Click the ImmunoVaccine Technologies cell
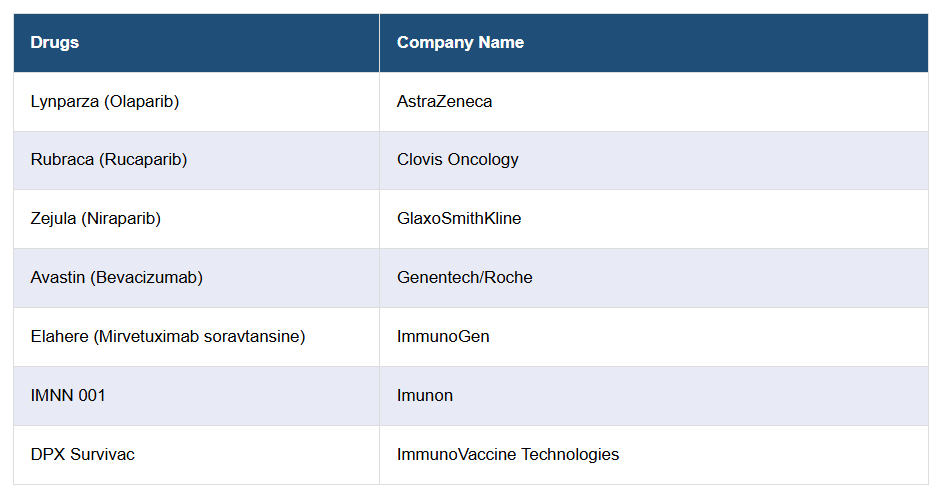Screen dimensions: 936x491 coord(508,454)
